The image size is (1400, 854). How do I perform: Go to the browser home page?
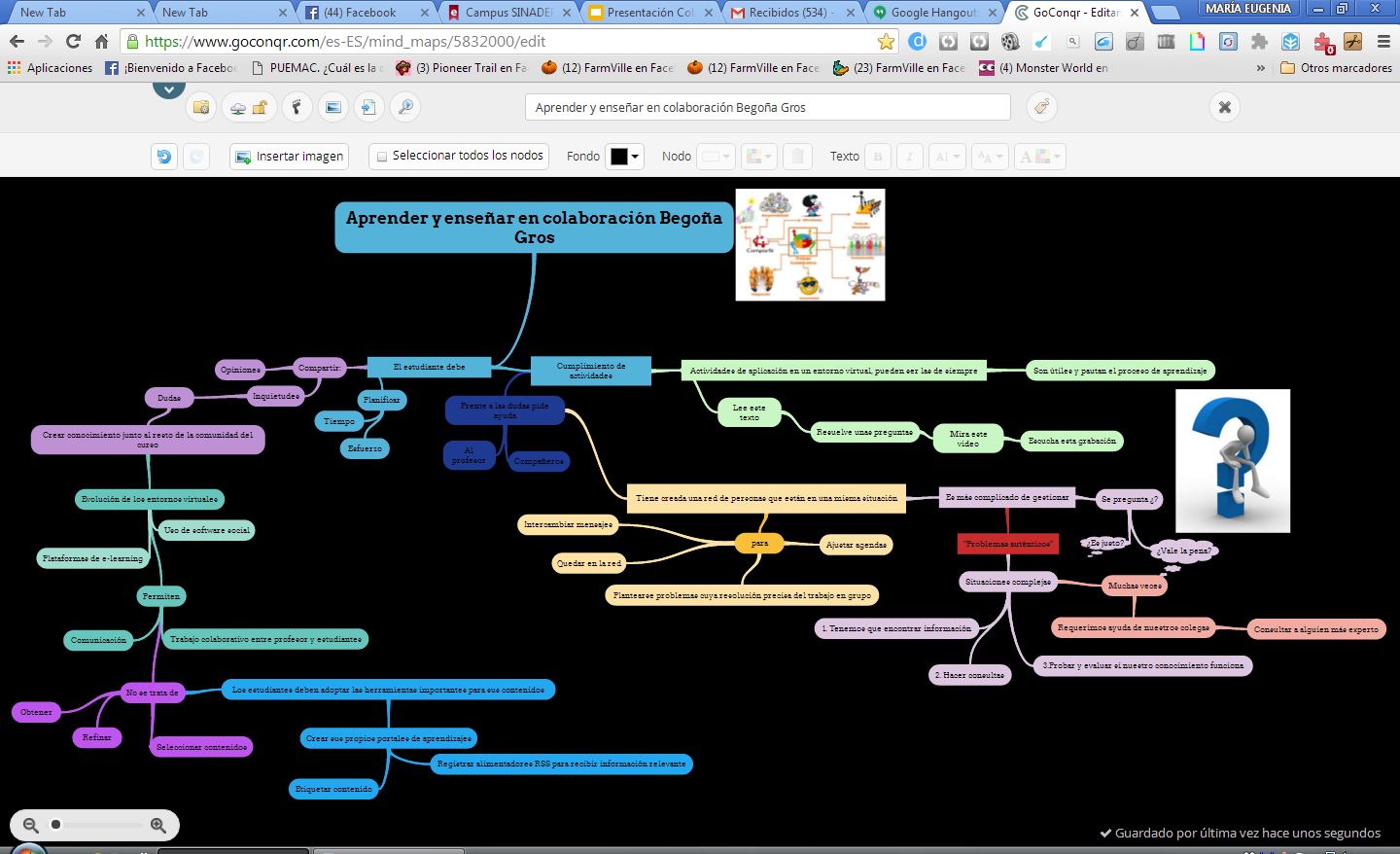(x=101, y=41)
